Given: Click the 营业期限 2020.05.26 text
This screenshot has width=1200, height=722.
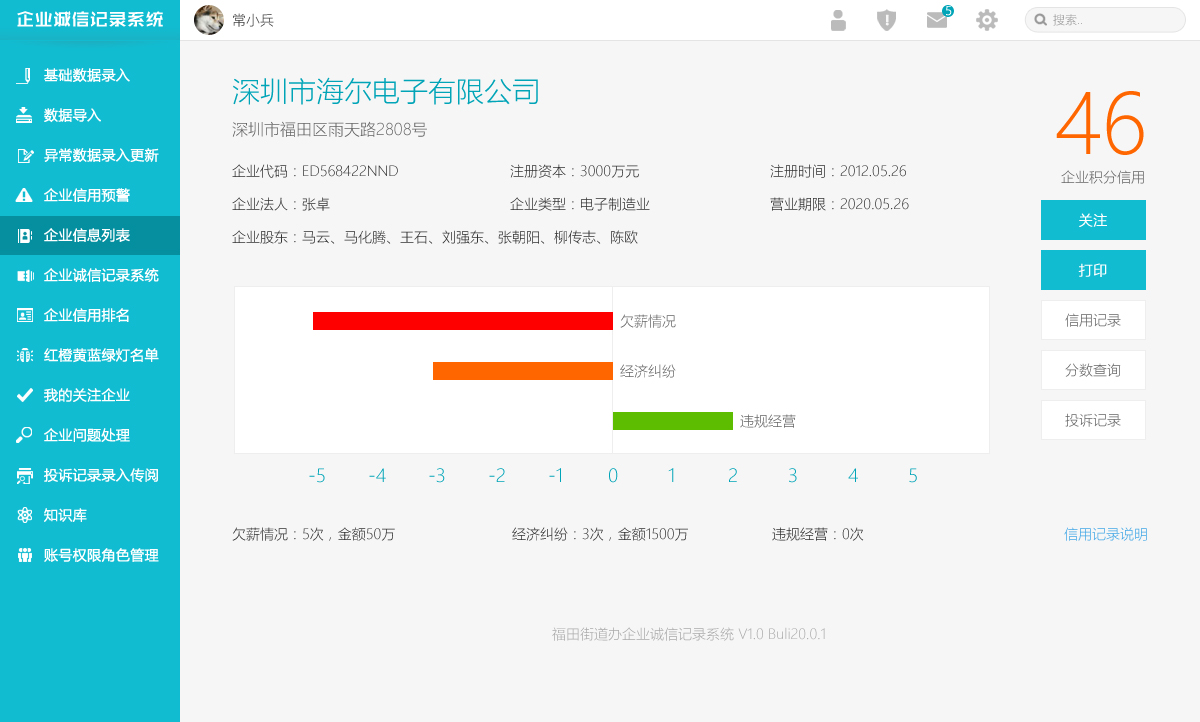Looking at the screenshot, I should (x=840, y=204).
